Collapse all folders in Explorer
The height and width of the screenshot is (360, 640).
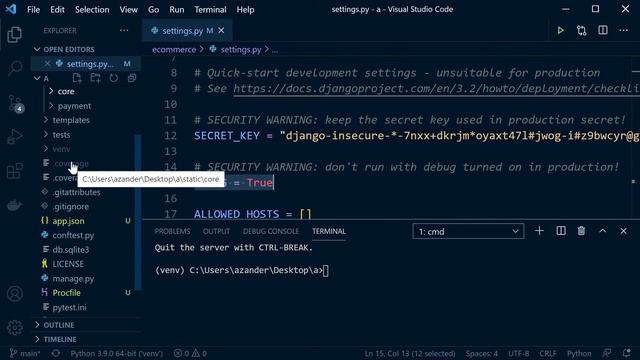click(132, 78)
